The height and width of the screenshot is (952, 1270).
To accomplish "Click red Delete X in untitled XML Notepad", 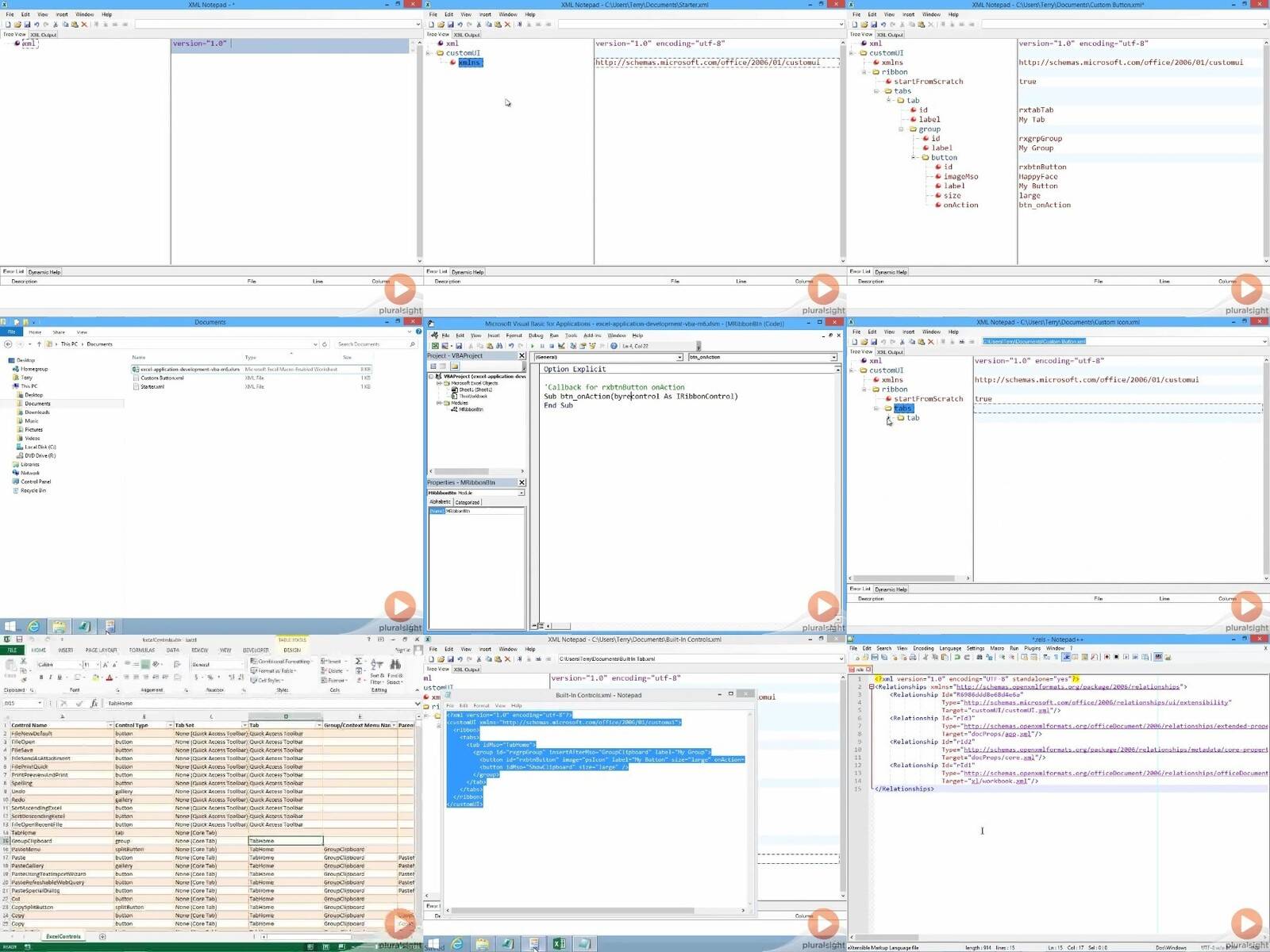I will 84,25.
